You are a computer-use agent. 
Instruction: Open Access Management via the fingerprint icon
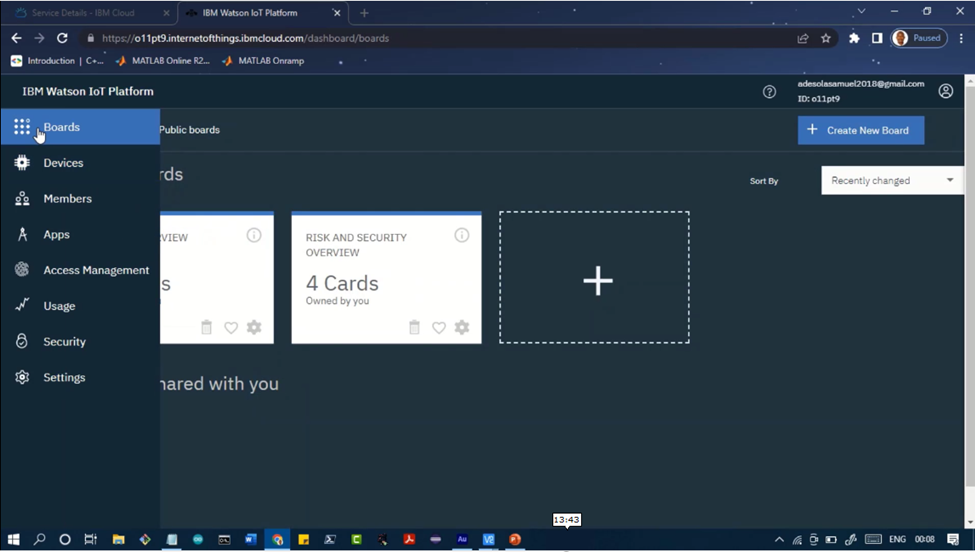[22, 270]
